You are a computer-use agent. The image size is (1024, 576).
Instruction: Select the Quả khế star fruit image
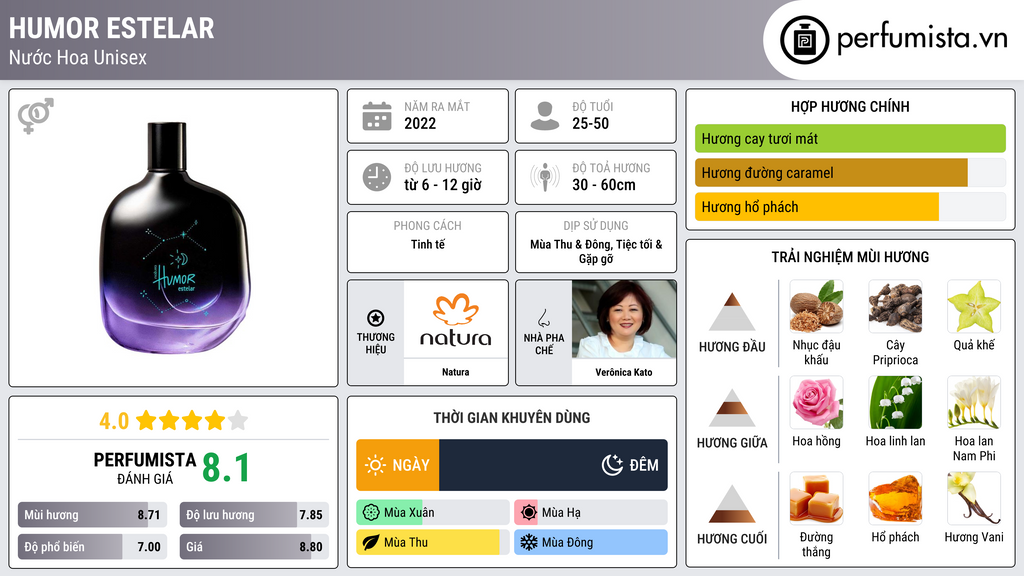[974, 306]
